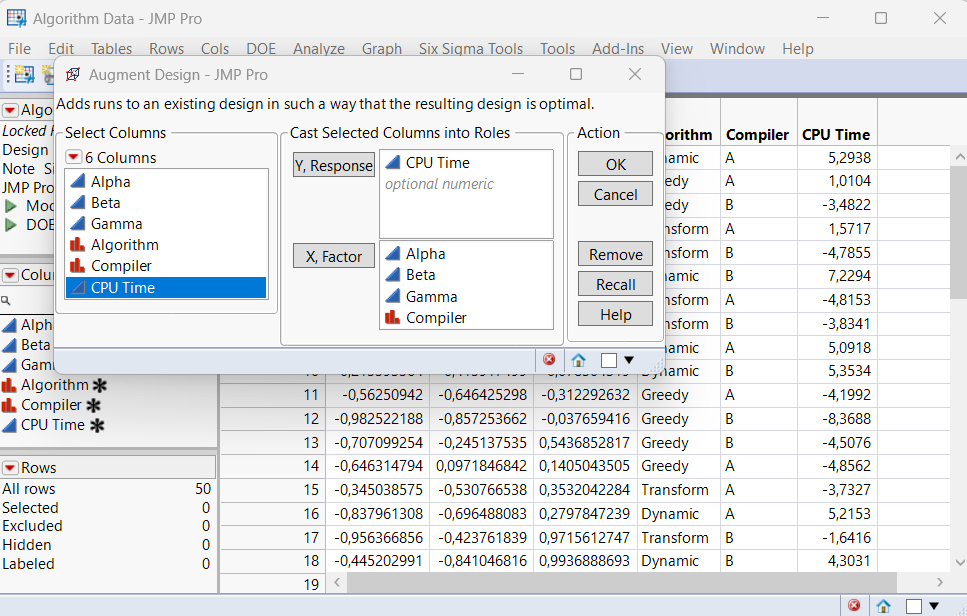
Task: Click the home icon in the dialog status bar
Action: (579, 360)
